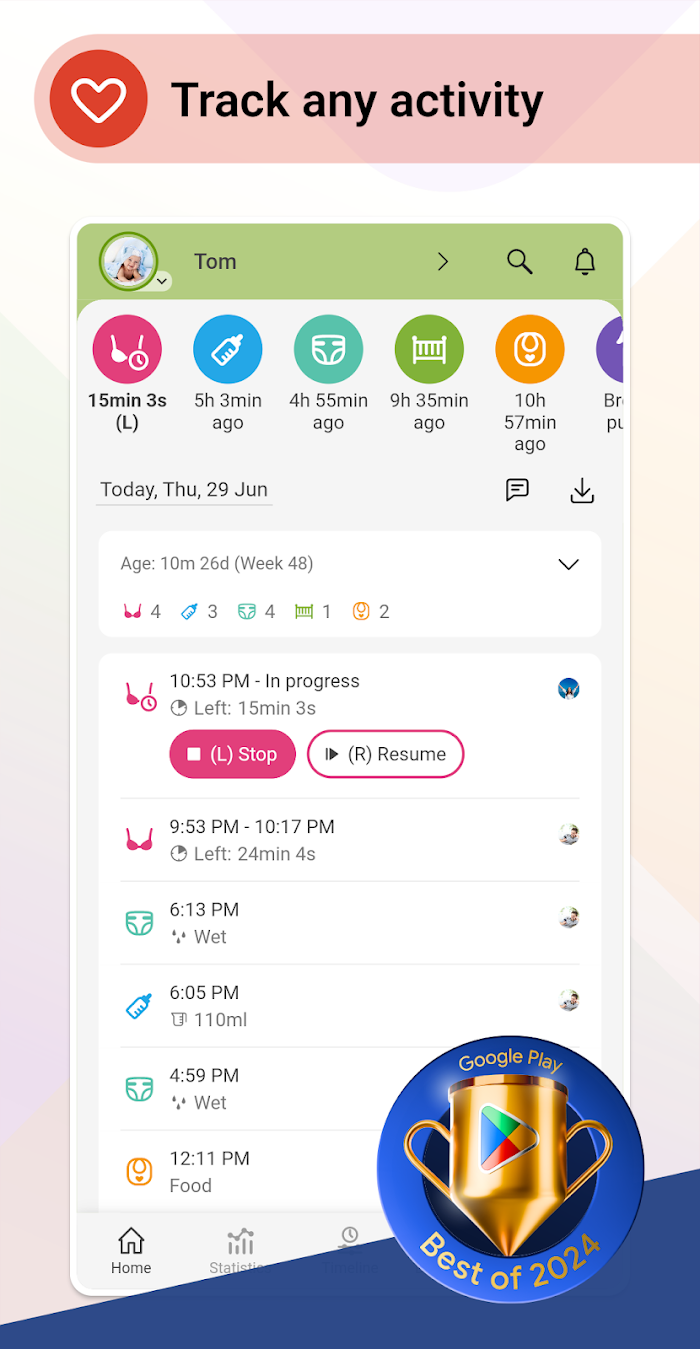
Task: Tap the orange bib food icon
Action: [530, 350]
